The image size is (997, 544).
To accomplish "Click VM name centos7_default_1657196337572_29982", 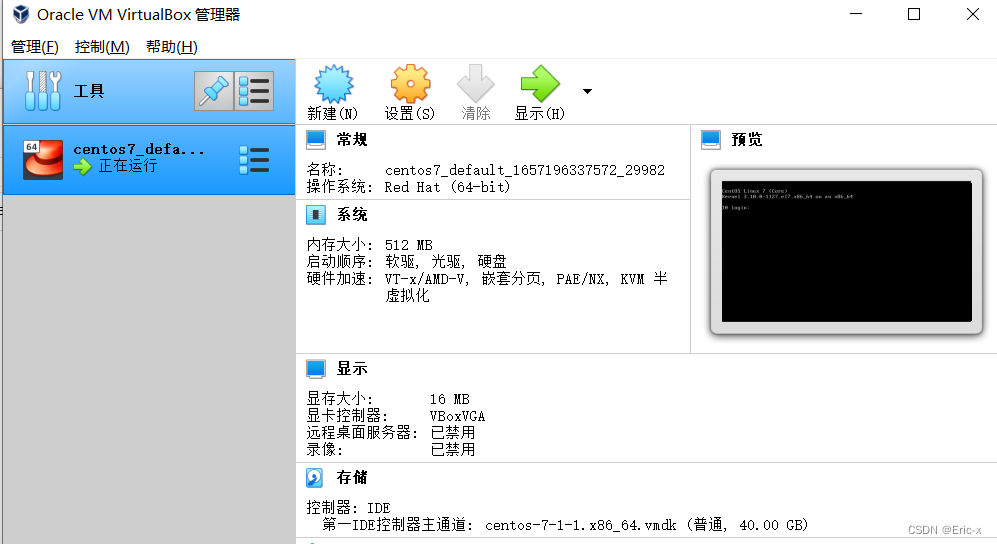I will tap(525, 170).
